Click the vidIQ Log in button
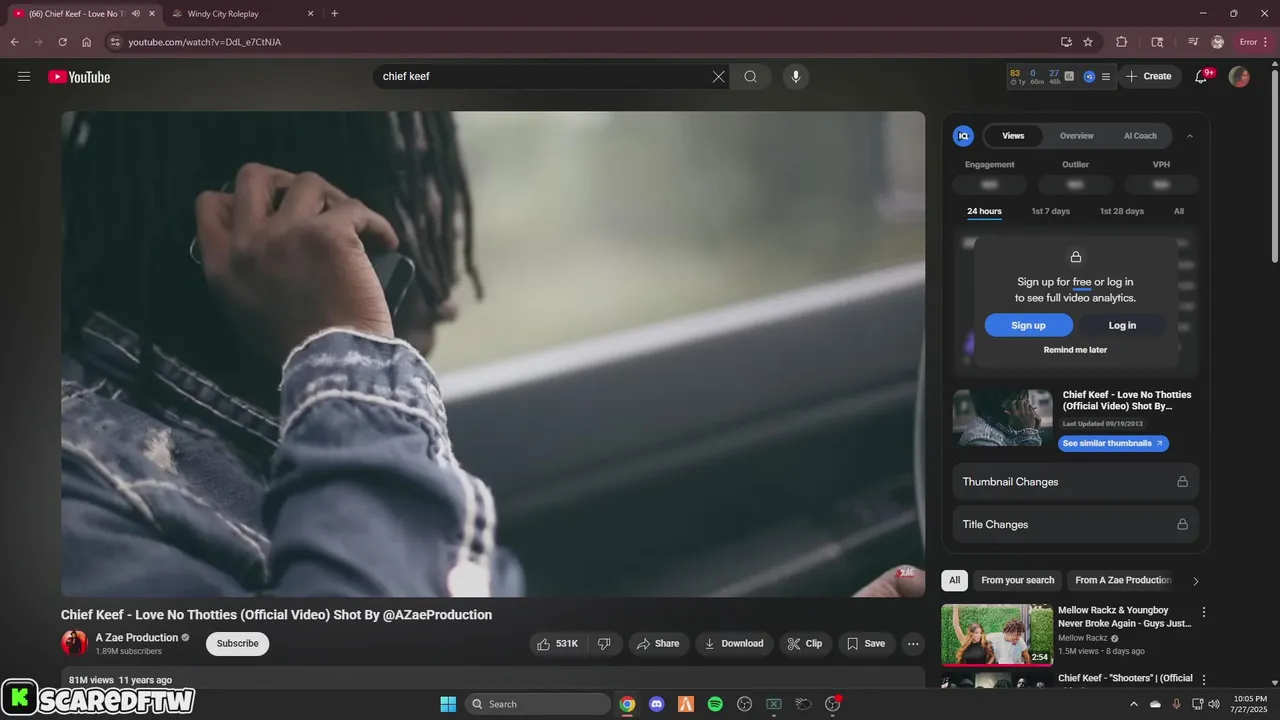1280x720 pixels. pyautogui.click(x=1122, y=325)
